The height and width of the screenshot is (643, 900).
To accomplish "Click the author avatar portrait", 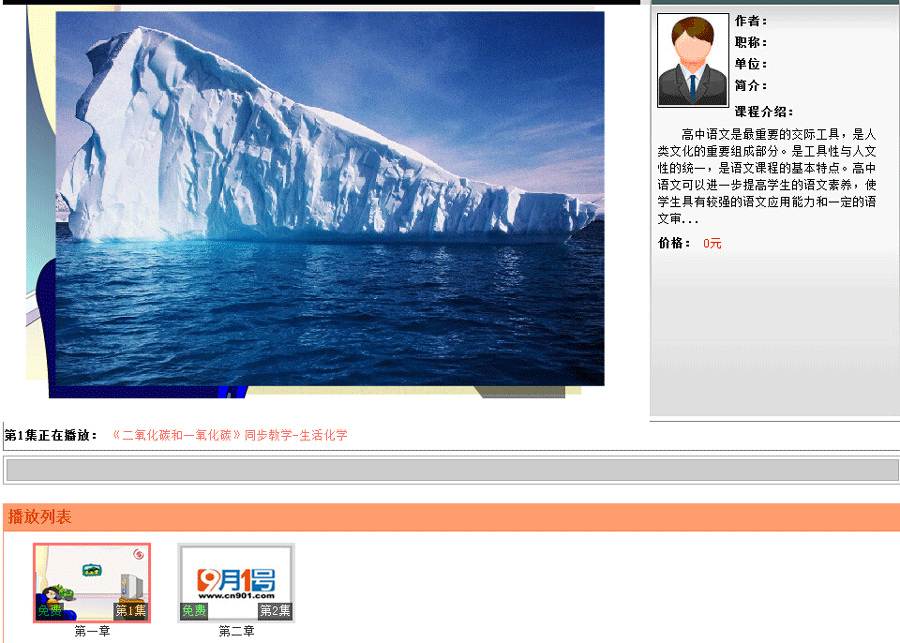I will pyautogui.click(x=692, y=60).
